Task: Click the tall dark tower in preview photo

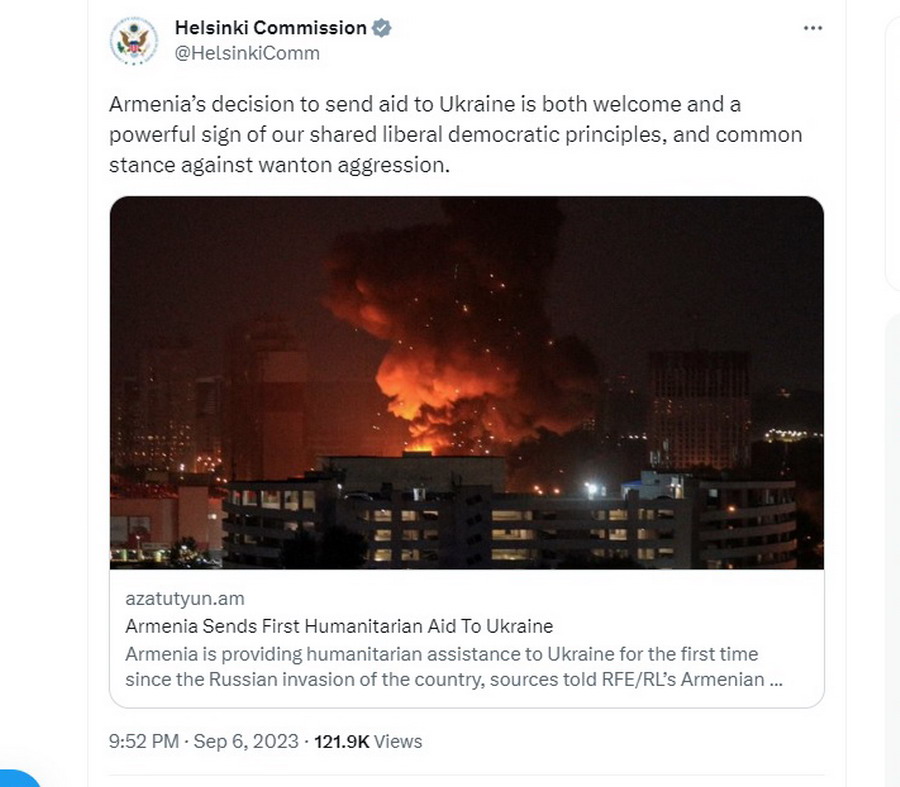Action: (699, 410)
